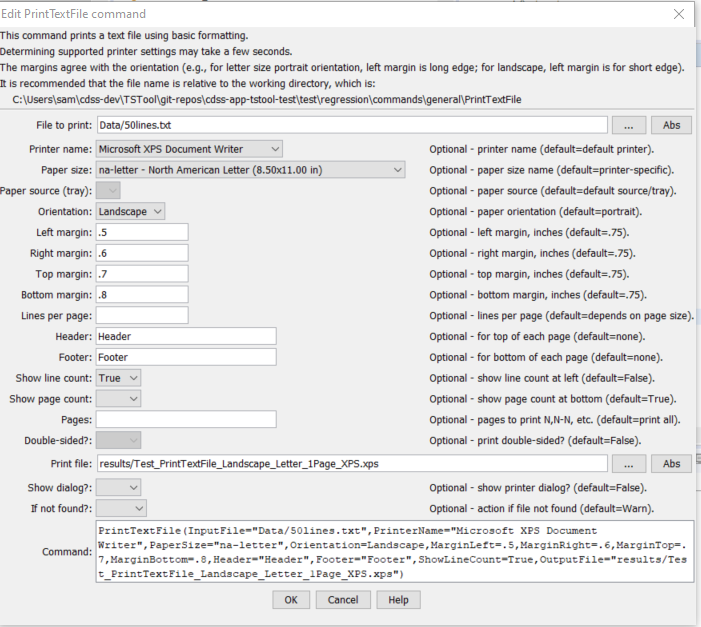
Task: Open the If not found dropdown
Action: pyautogui.click(x=121, y=508)
